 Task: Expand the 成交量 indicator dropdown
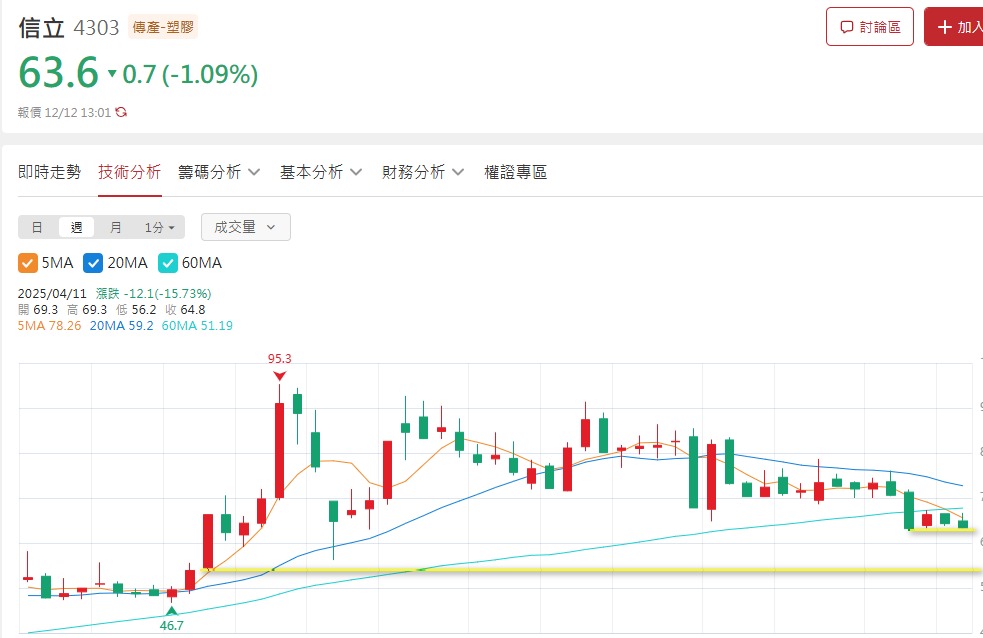pyautogui.click(x=245, y=227)
